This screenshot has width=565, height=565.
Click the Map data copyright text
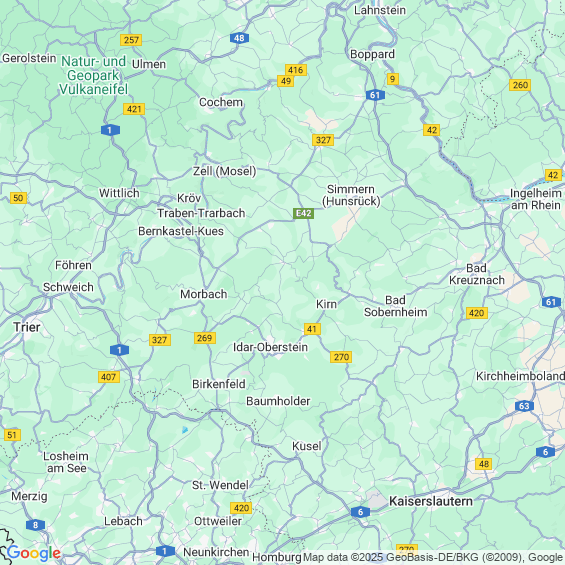coord(432,557)
